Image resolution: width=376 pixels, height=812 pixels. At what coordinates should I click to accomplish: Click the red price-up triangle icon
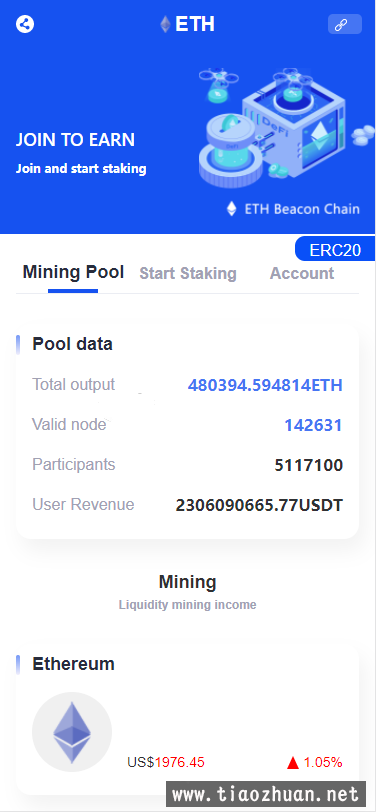293,762
